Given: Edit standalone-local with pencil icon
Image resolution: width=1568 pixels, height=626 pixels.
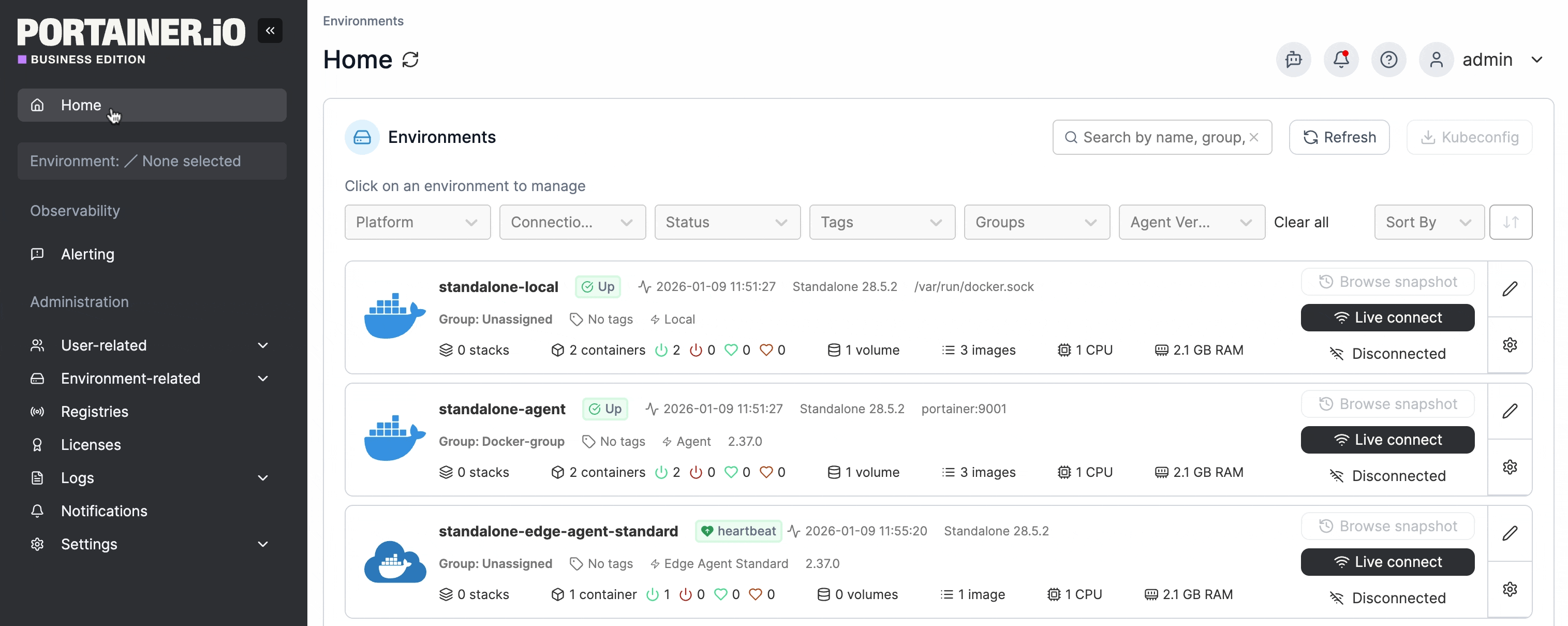Looking at the screenshot, I should (1510, 288).
